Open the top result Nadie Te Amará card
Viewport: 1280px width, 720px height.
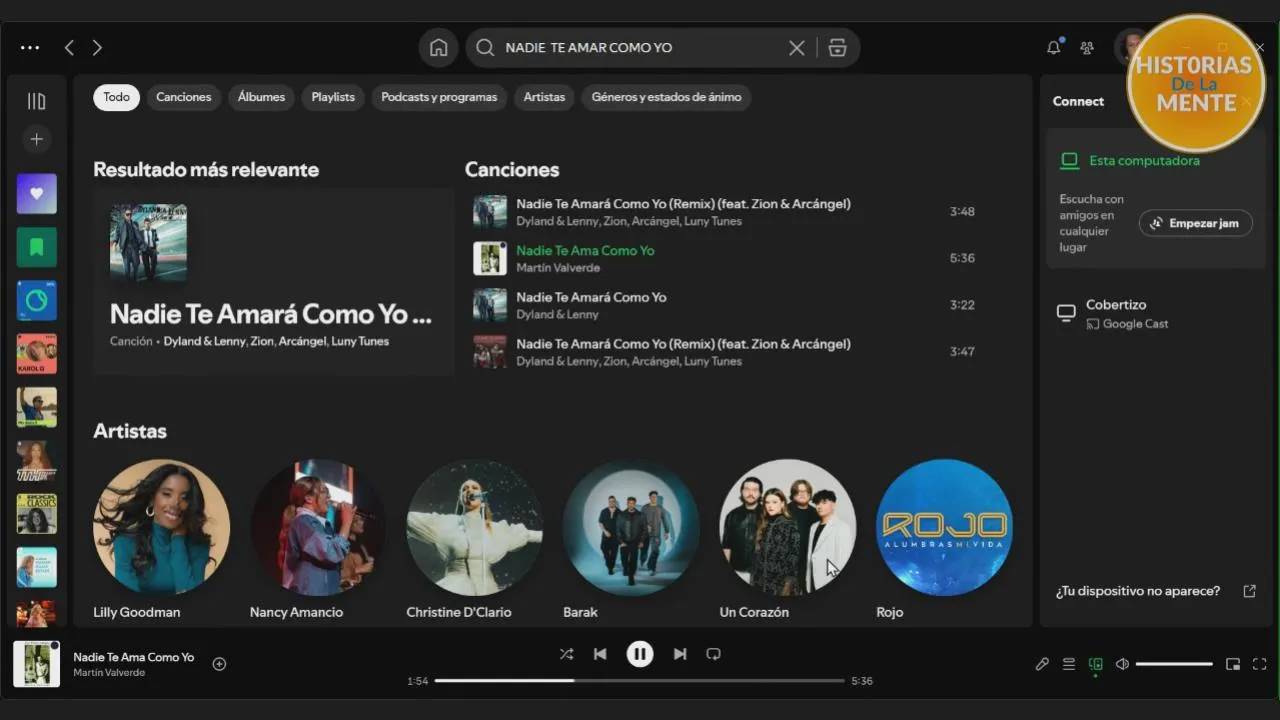[273, 281]
